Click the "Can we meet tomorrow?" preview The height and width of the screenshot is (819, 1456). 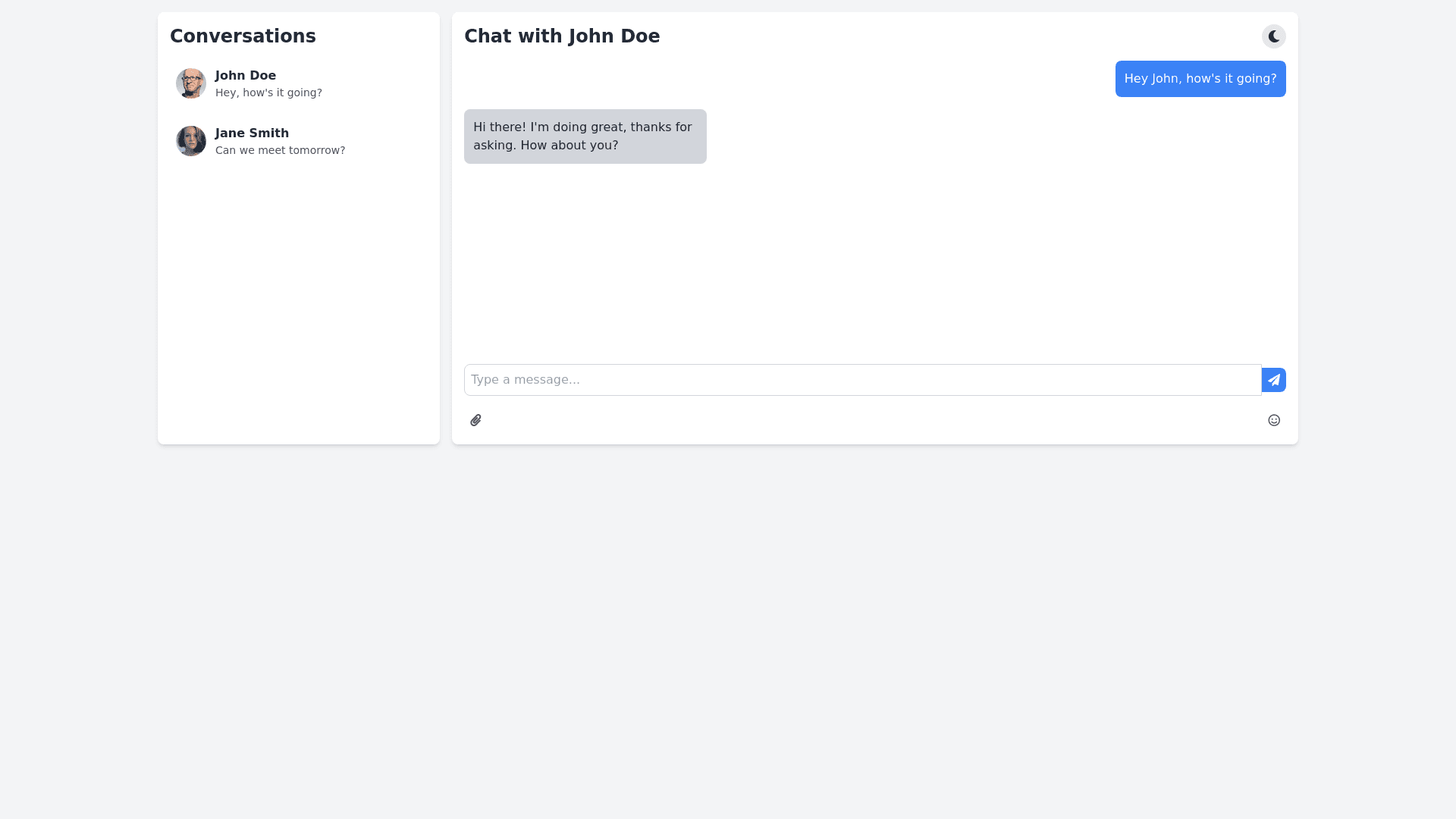(280, 150)
